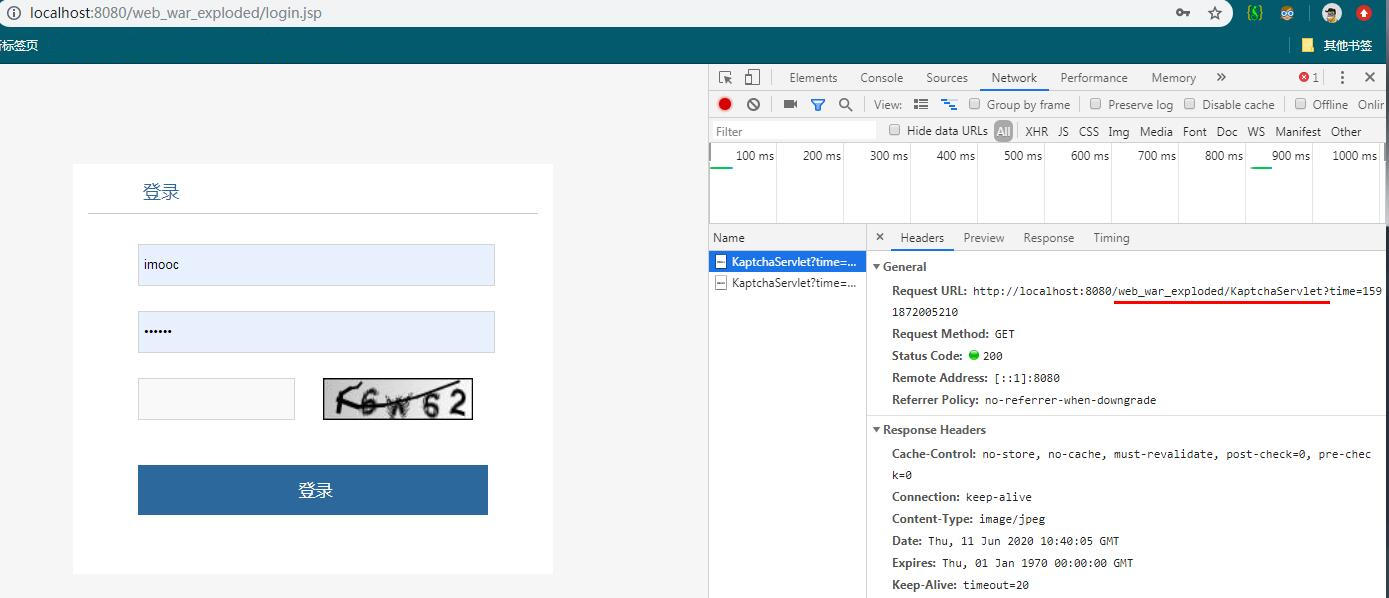
Task: Toggle Offline checkbox
Action: pyautogui.click(x=1301, y=104)
